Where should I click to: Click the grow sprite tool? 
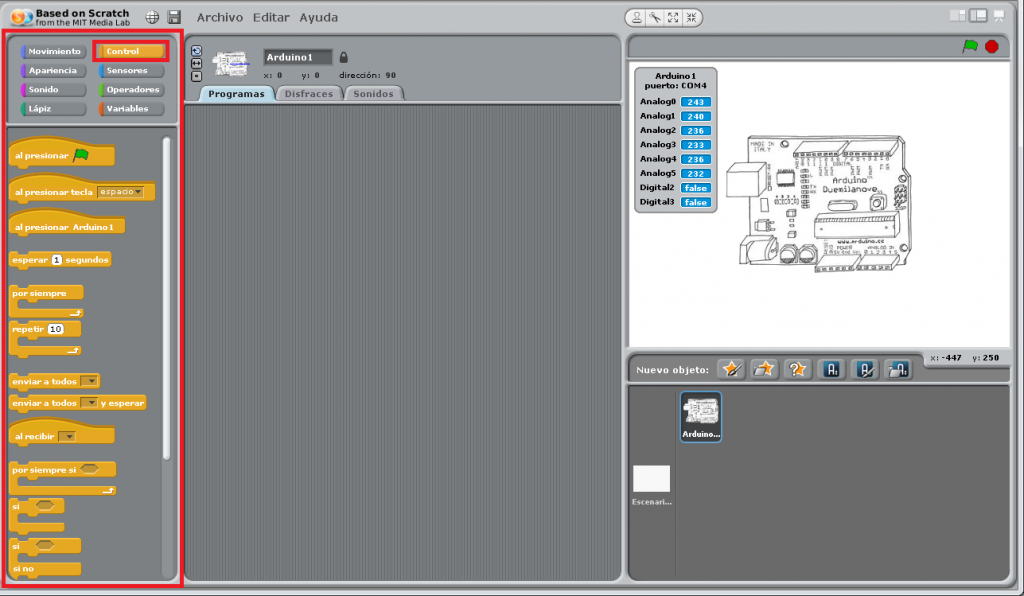672,17
